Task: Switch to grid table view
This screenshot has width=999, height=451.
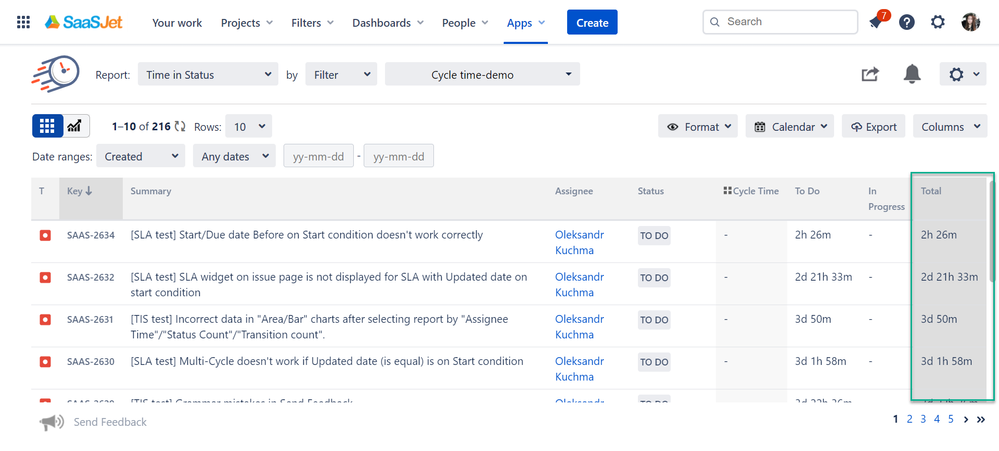Action: tap(48, 126)
